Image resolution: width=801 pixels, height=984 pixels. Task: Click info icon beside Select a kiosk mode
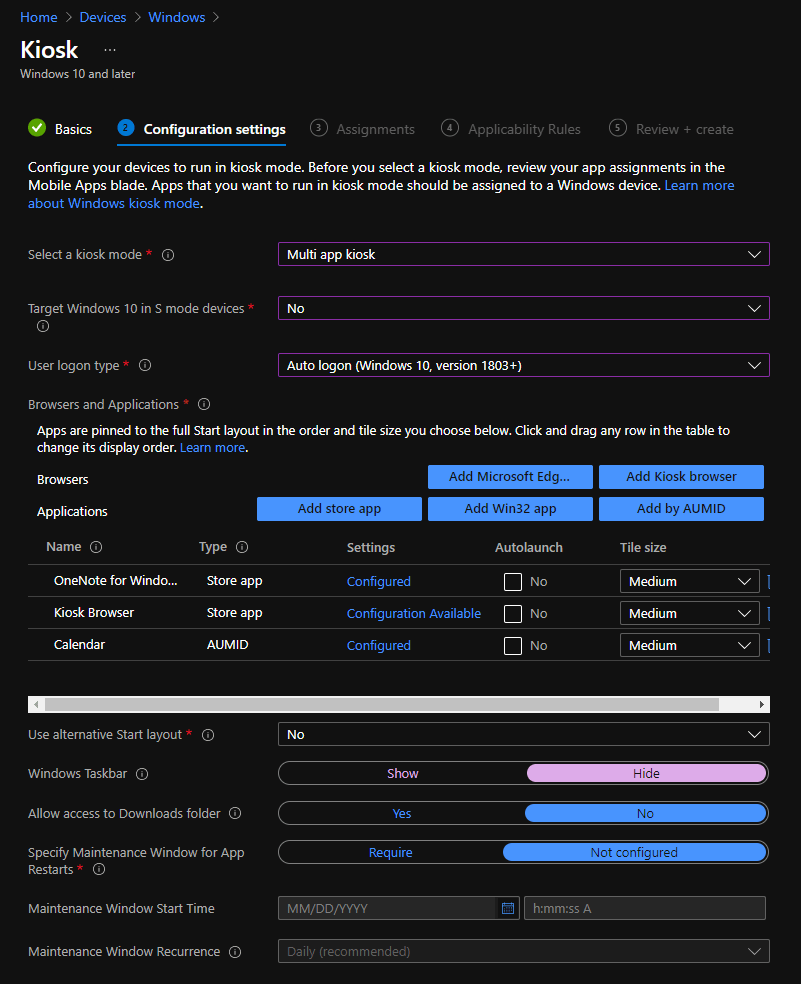[x=168, y=255]
